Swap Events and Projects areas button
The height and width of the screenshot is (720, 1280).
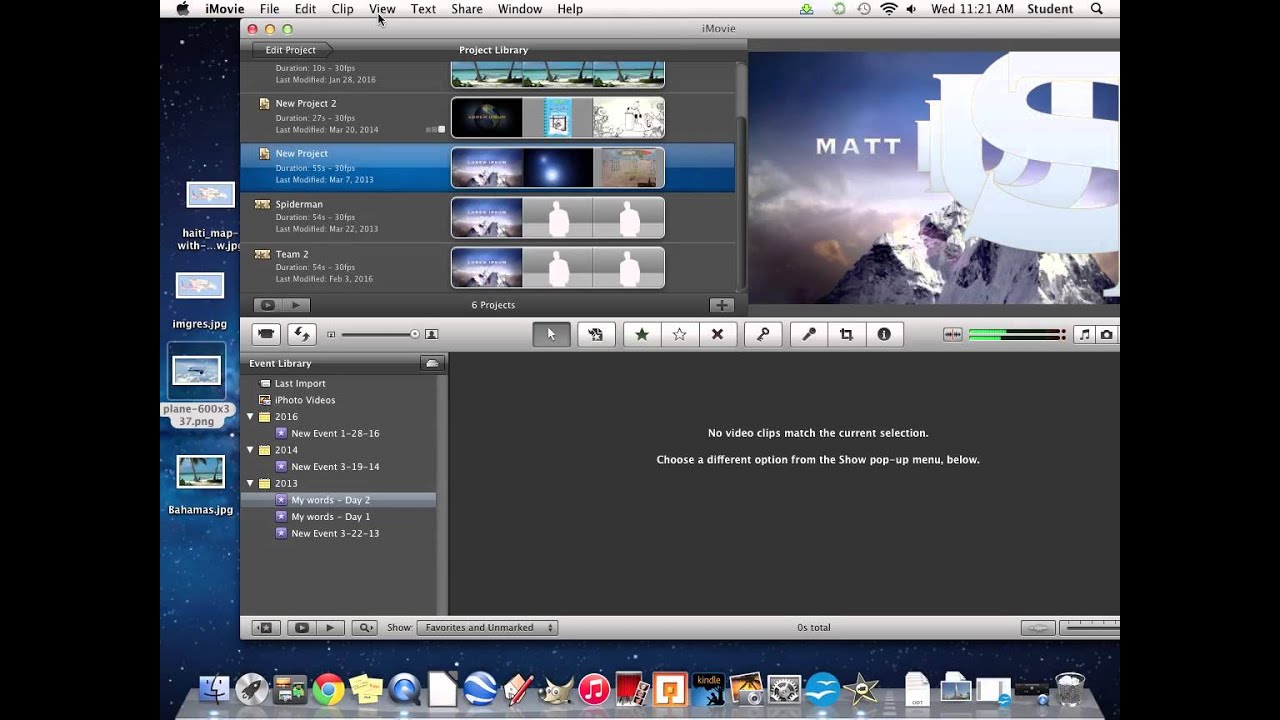[x=302, y=334]
